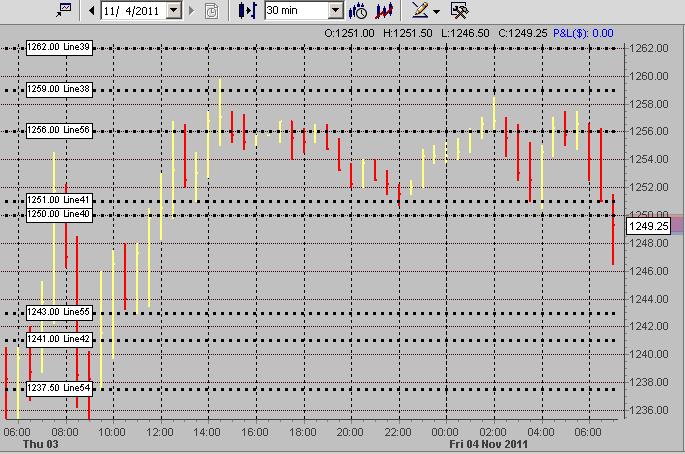Open the 30 min interval dropdown arrow

(x=336, y=10)
